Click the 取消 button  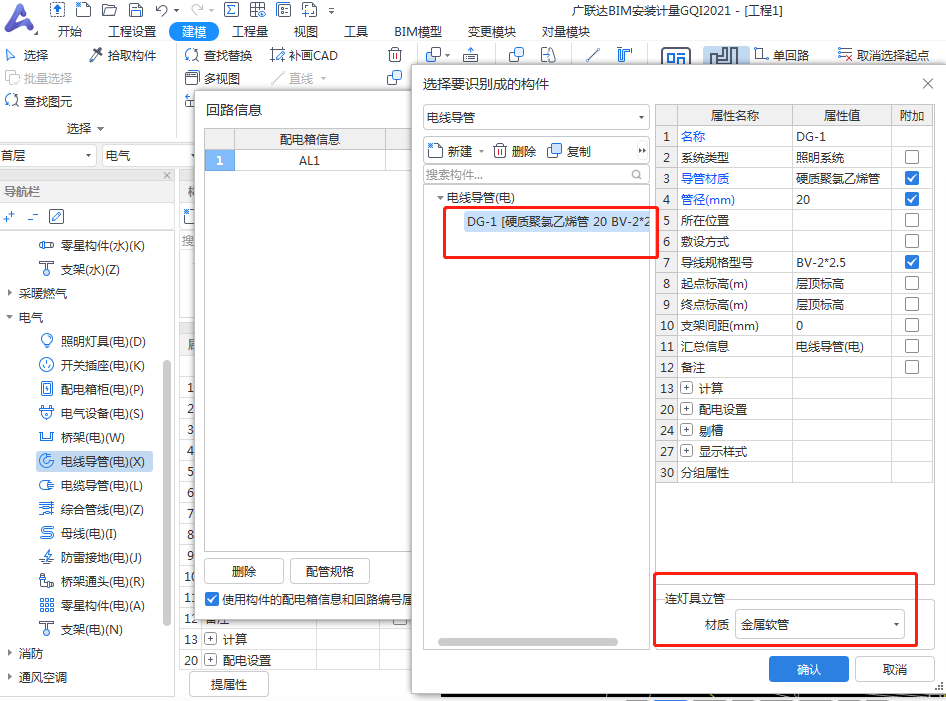pyautogui.click(x=895, y=669)
